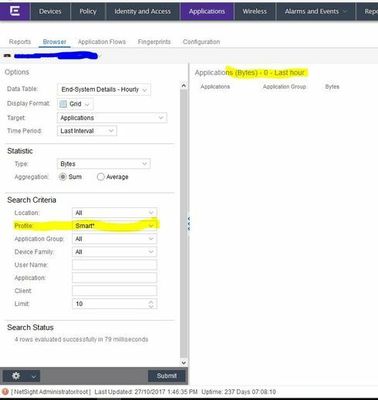Click the scroll up arrow in Options panel

click(x=184, y=86)
